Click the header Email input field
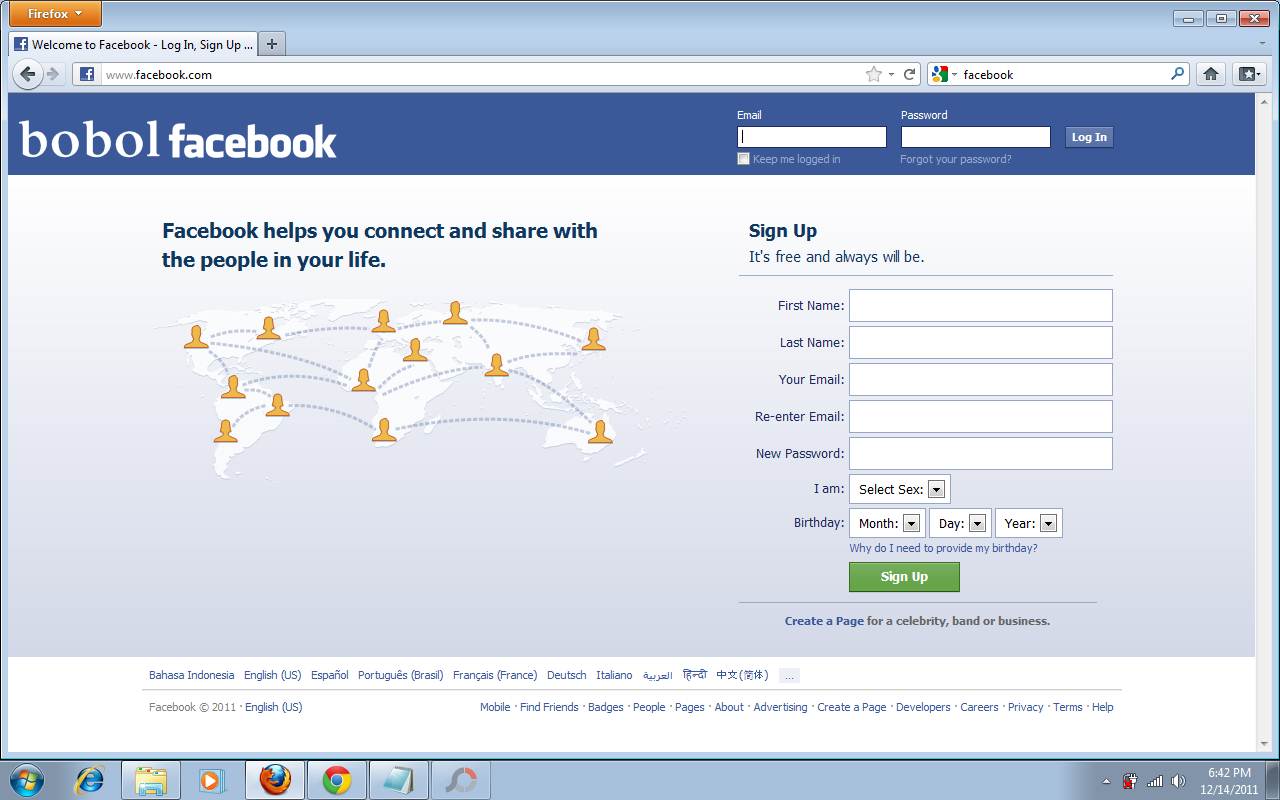 click(812, 137)
